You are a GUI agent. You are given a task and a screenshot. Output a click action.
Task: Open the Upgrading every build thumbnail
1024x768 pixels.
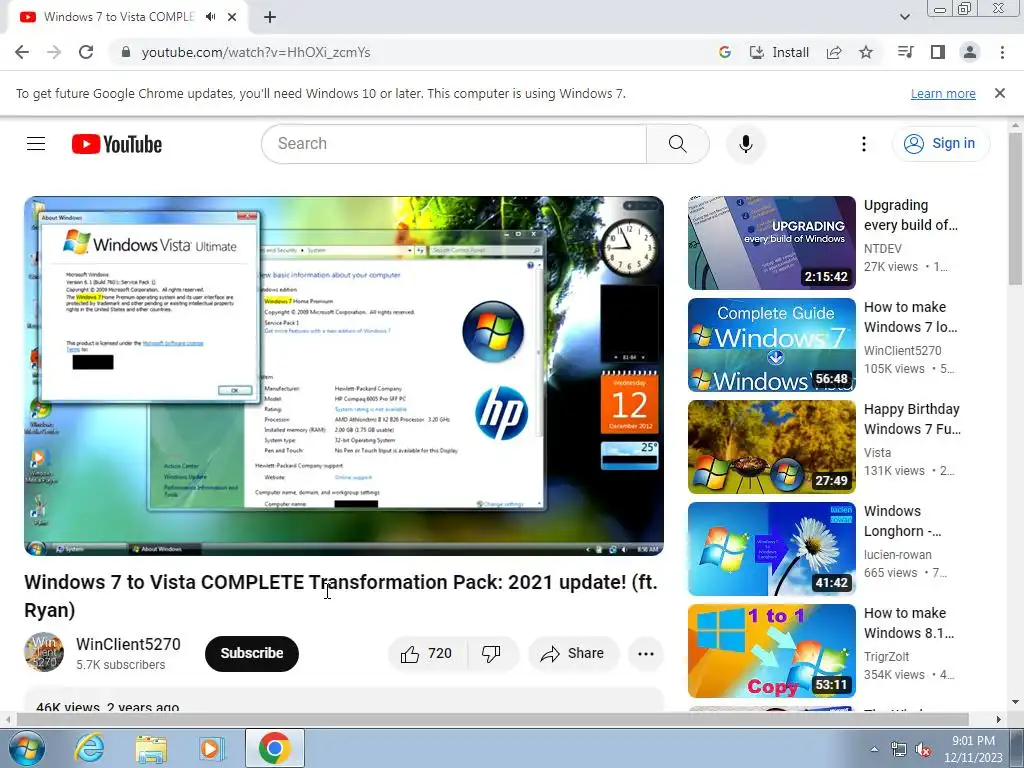(772, 243)
